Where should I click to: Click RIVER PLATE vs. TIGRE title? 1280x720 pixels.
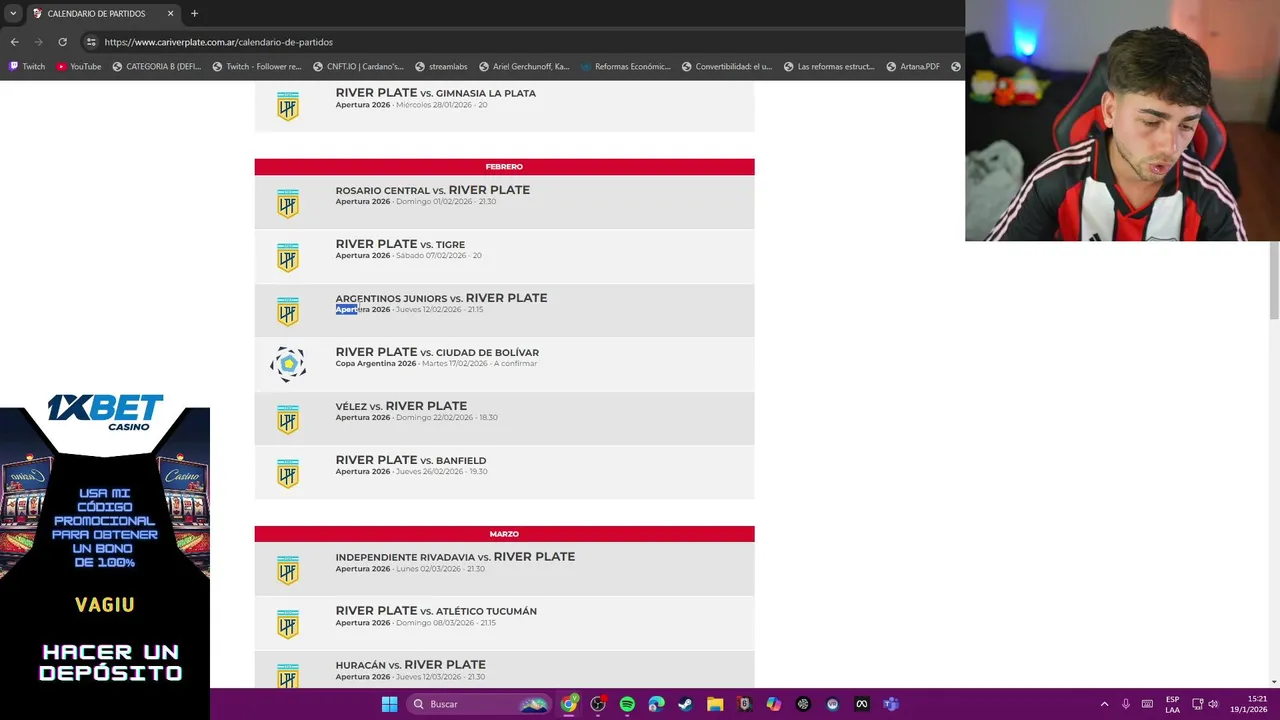click(400, 244)
